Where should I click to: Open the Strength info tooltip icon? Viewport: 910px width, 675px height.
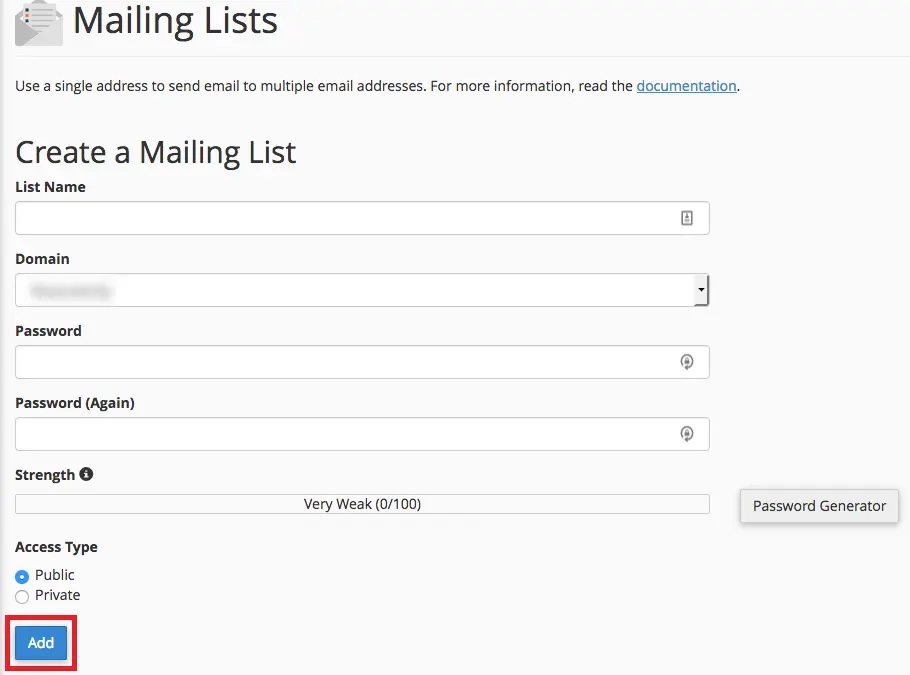point(86,474)
